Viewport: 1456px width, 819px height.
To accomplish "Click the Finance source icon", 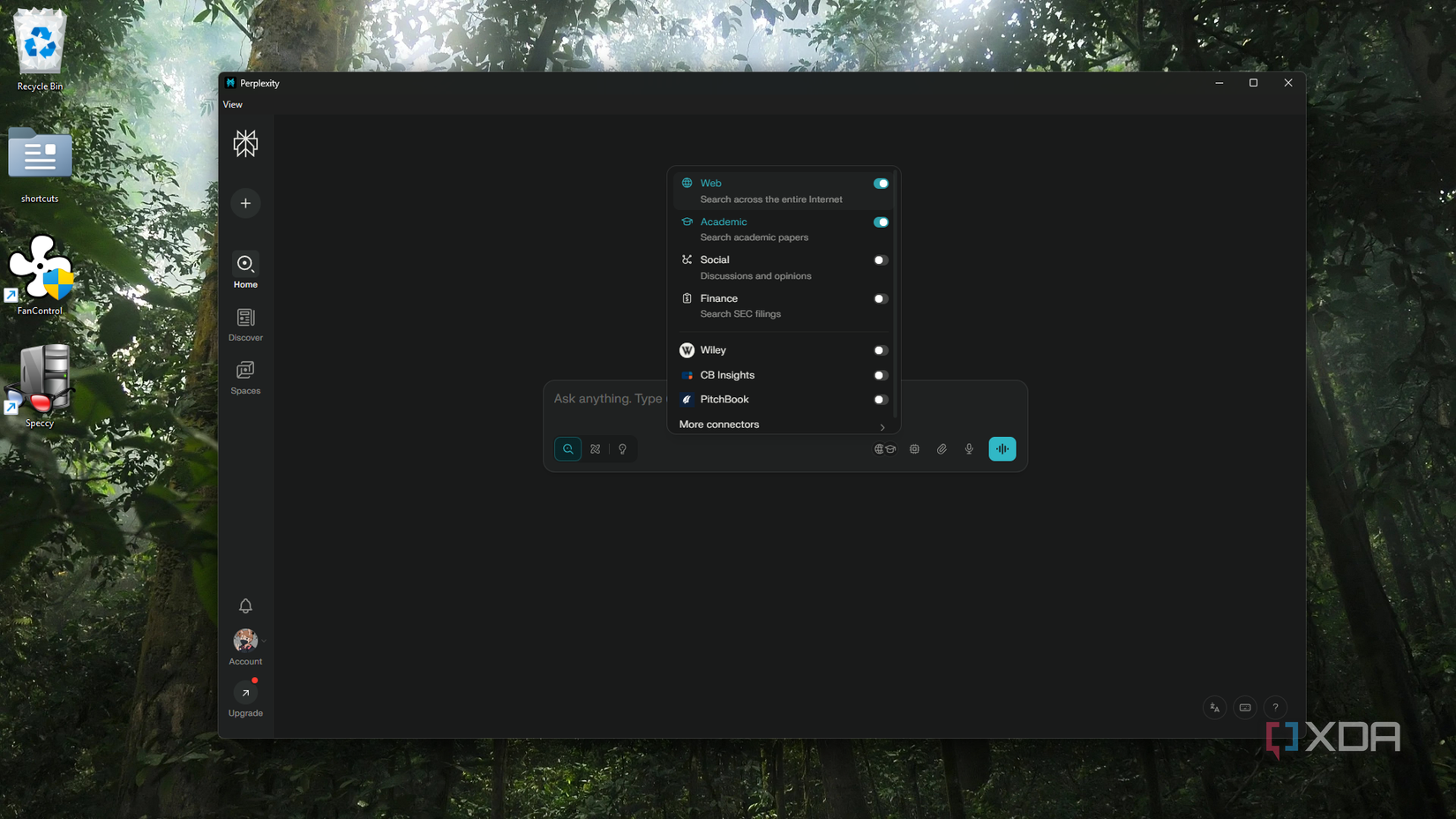I will (x=687, y=298).
